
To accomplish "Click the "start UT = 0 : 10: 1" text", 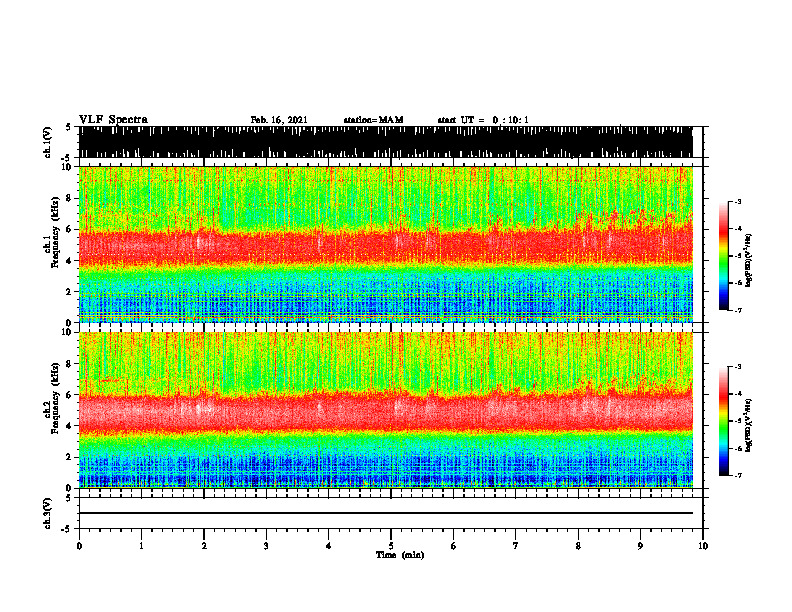I will (x=482, y=120).
